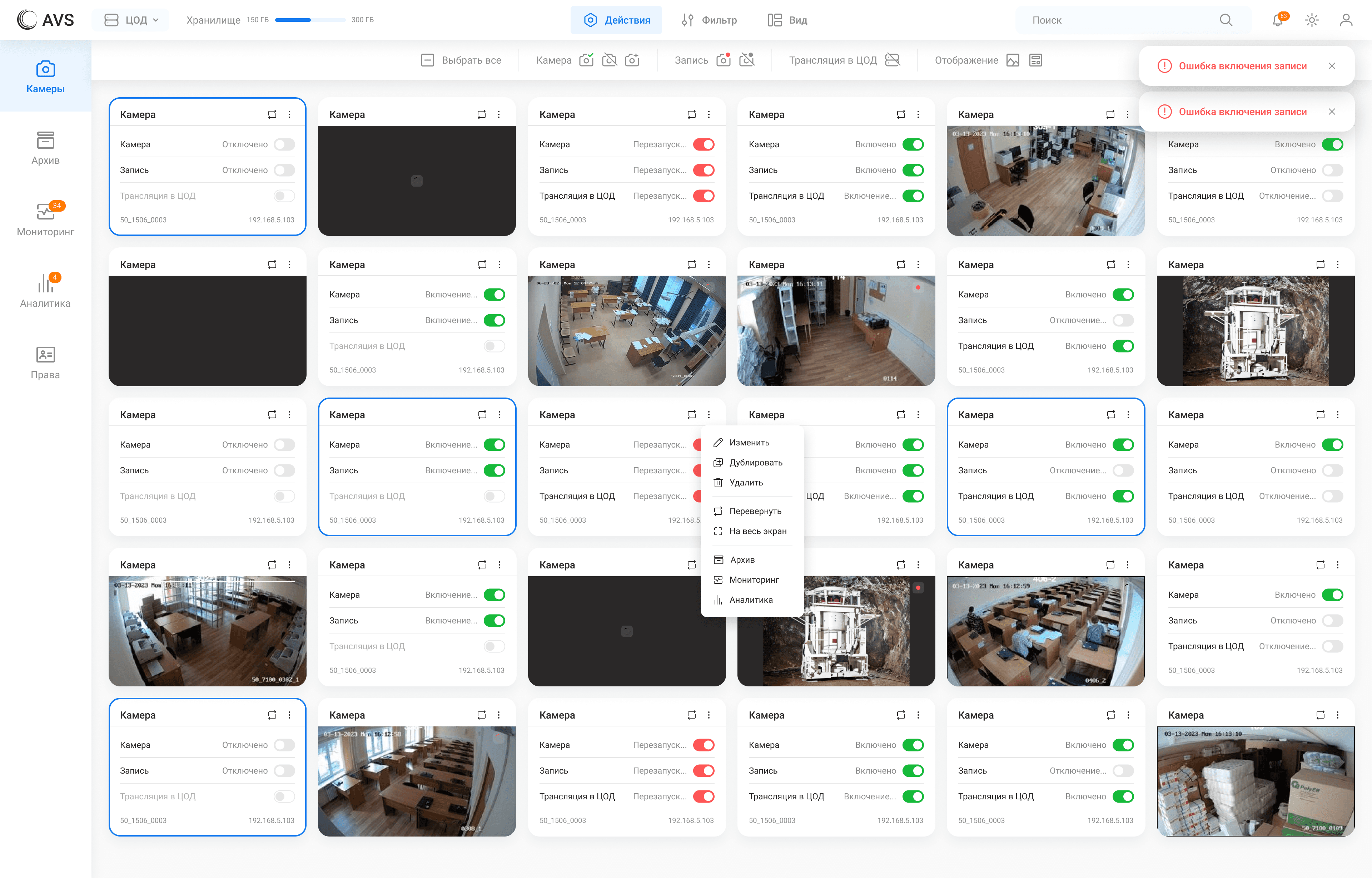
Task: Click the Действия button
Action: pos(616,20)
